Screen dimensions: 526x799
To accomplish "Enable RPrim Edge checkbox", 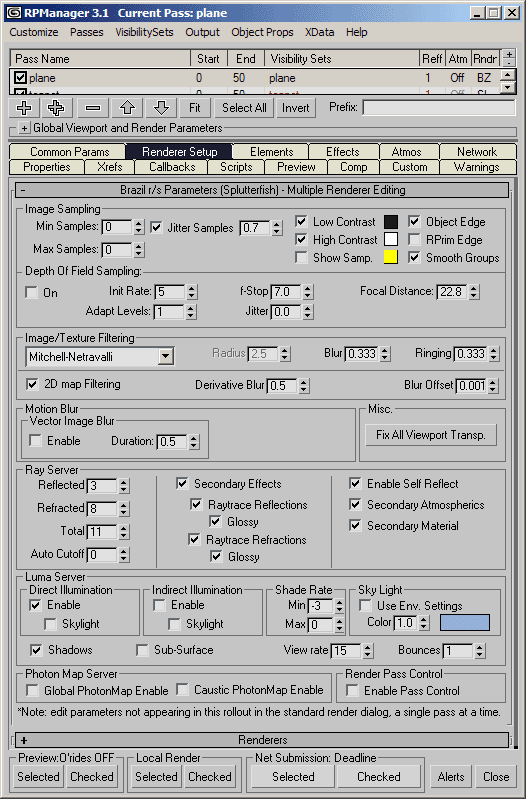I will (414, 239).
